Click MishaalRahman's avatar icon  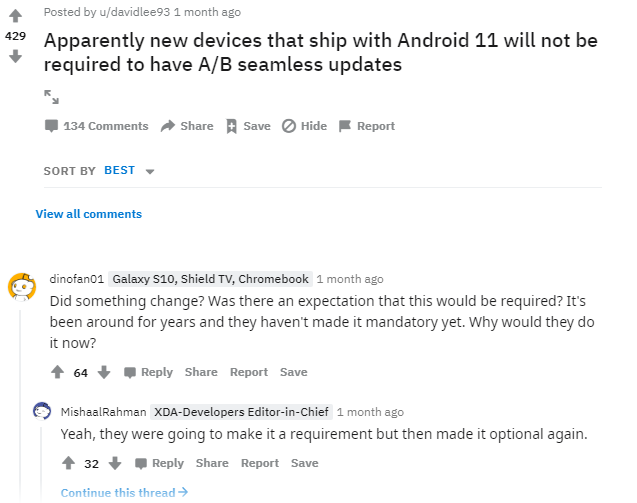coord(42,411)
